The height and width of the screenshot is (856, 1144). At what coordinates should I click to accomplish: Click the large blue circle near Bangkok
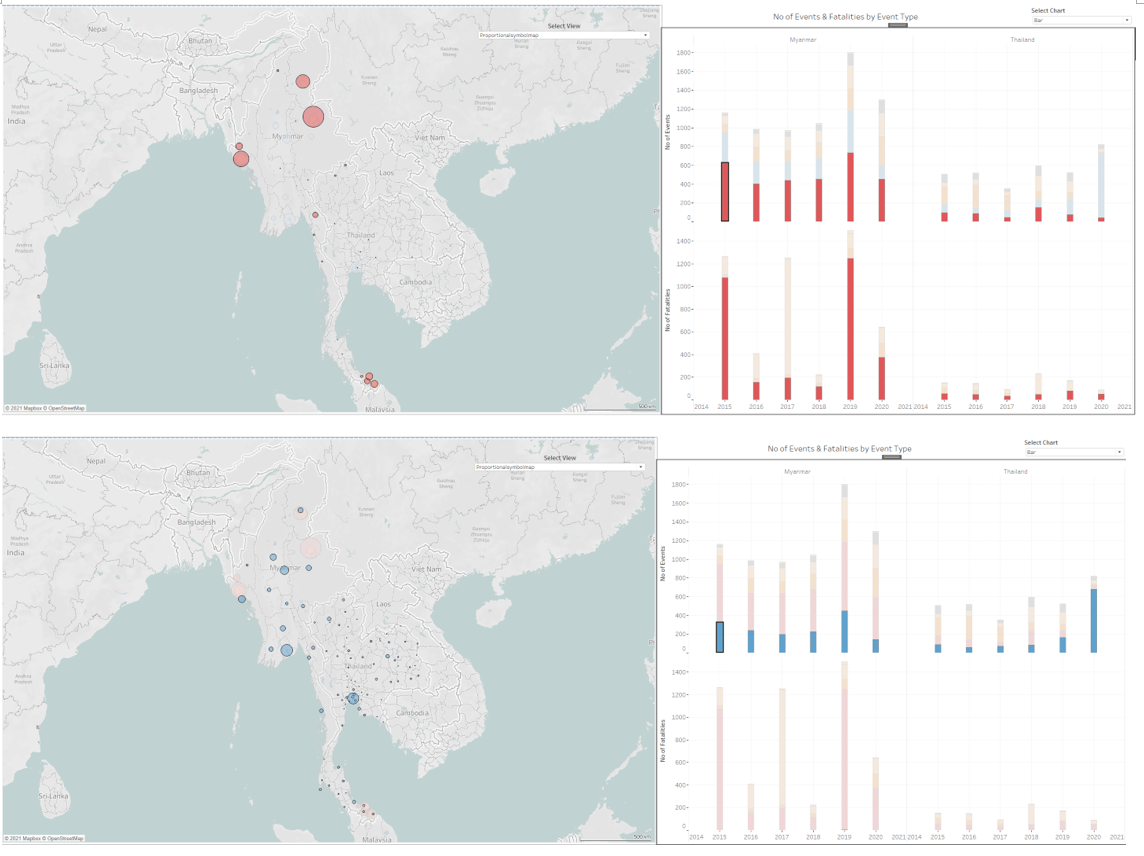pos(353,699)
